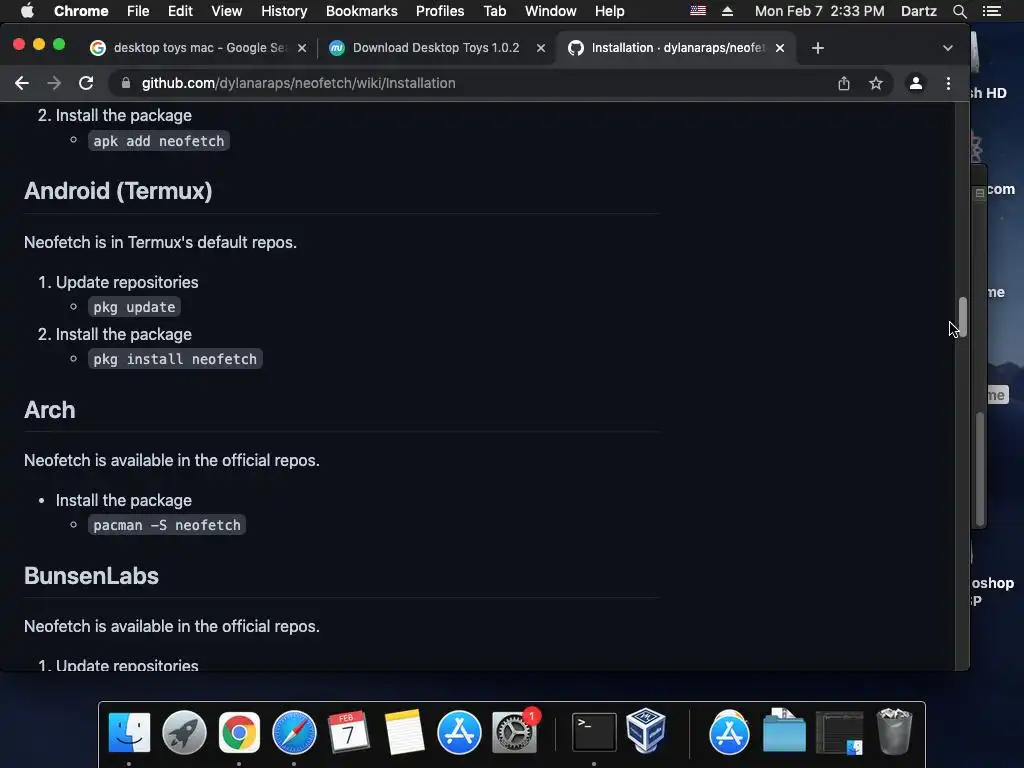This screenshot has height=768, width=1024.
Task: Switch to desktop toys mac Google tab
Action: coord(199,48)
